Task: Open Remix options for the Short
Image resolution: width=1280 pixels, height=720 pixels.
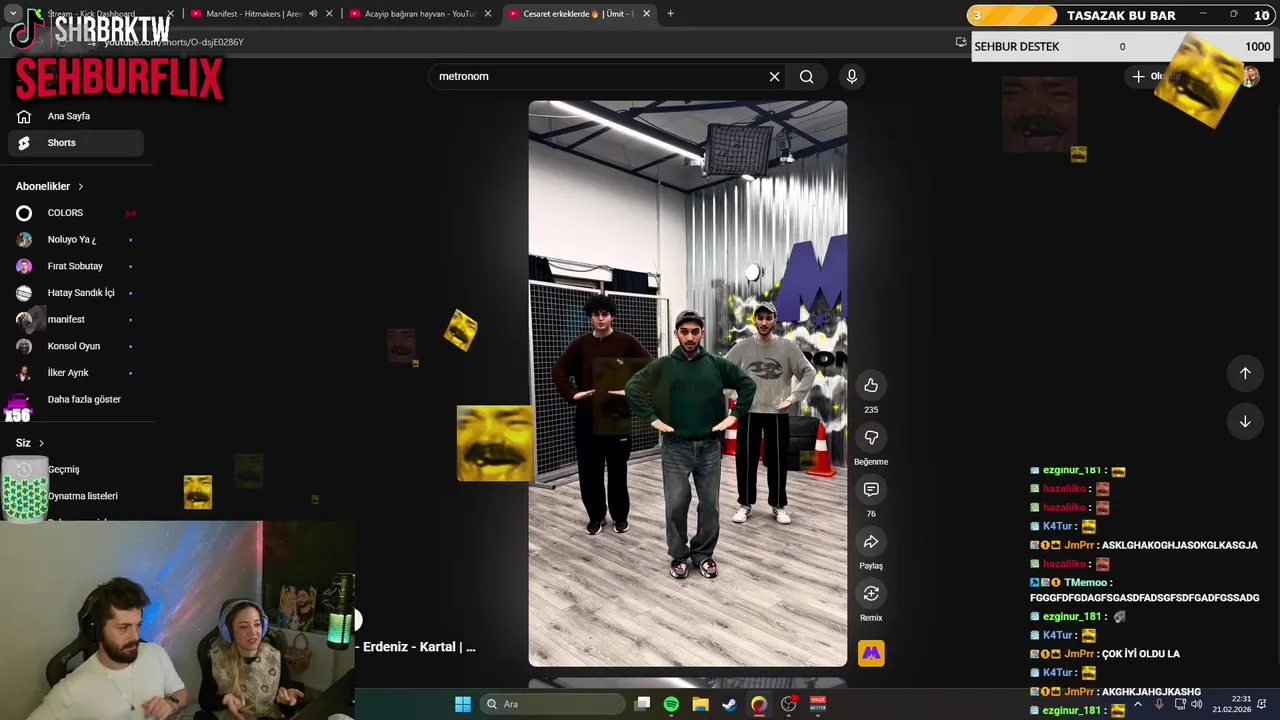Action: click(x=871, y=593)
